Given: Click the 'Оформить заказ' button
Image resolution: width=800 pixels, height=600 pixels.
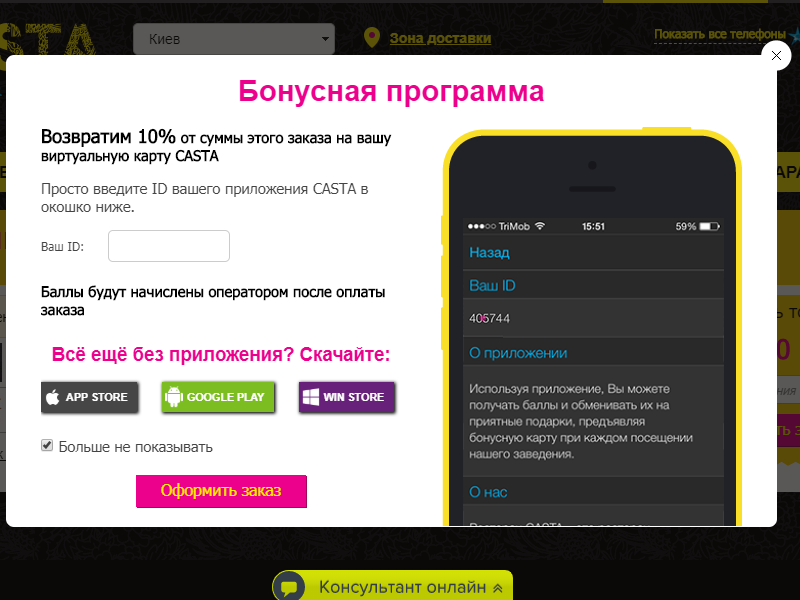Looking at the screenshot, I should click(x=221, y=491).
